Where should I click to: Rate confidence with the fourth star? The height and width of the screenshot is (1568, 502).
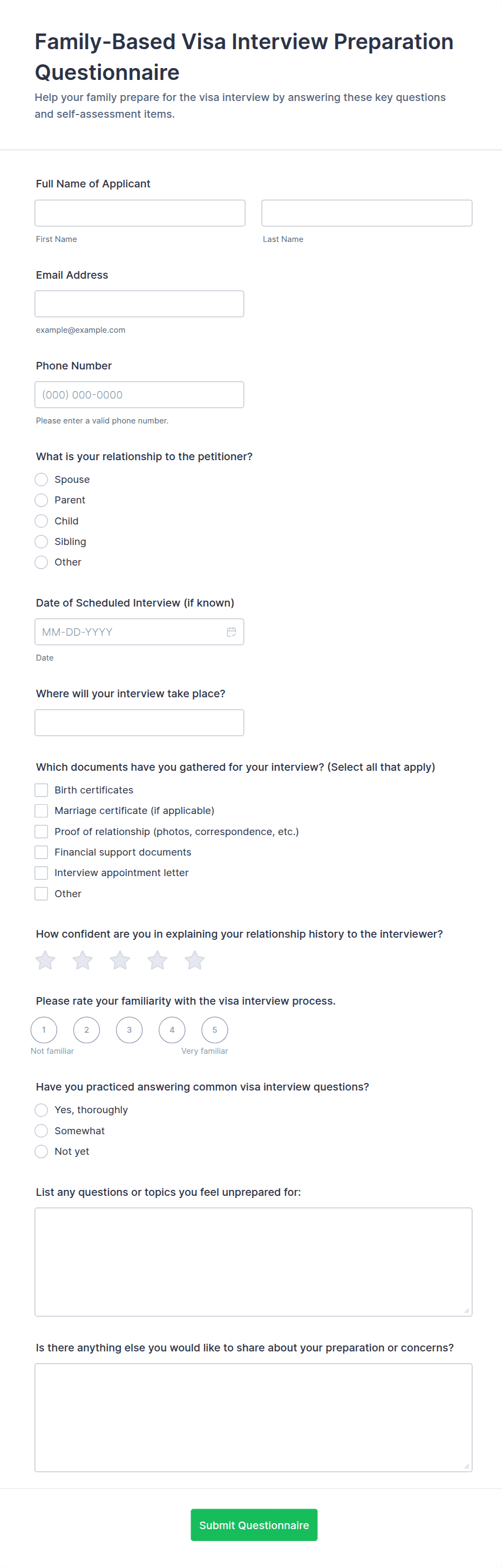click(158, 960)
